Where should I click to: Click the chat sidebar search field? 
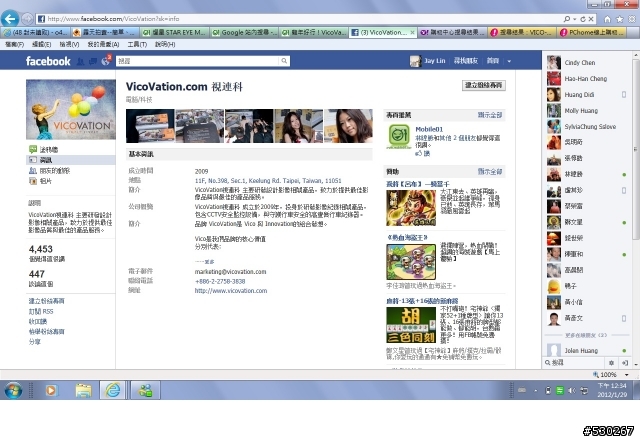coord(575,362)
